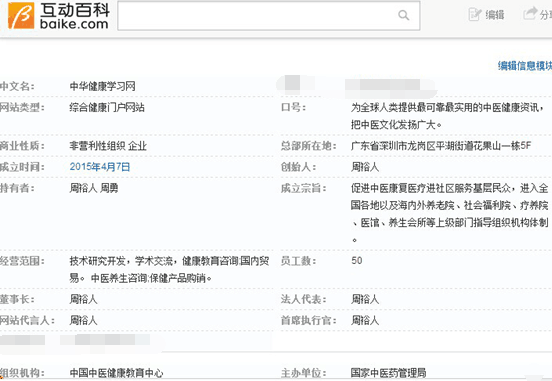This screenshot has width=552, height=381.
Task: Click the 成立时间 field label
Action: tap(22, 167)
